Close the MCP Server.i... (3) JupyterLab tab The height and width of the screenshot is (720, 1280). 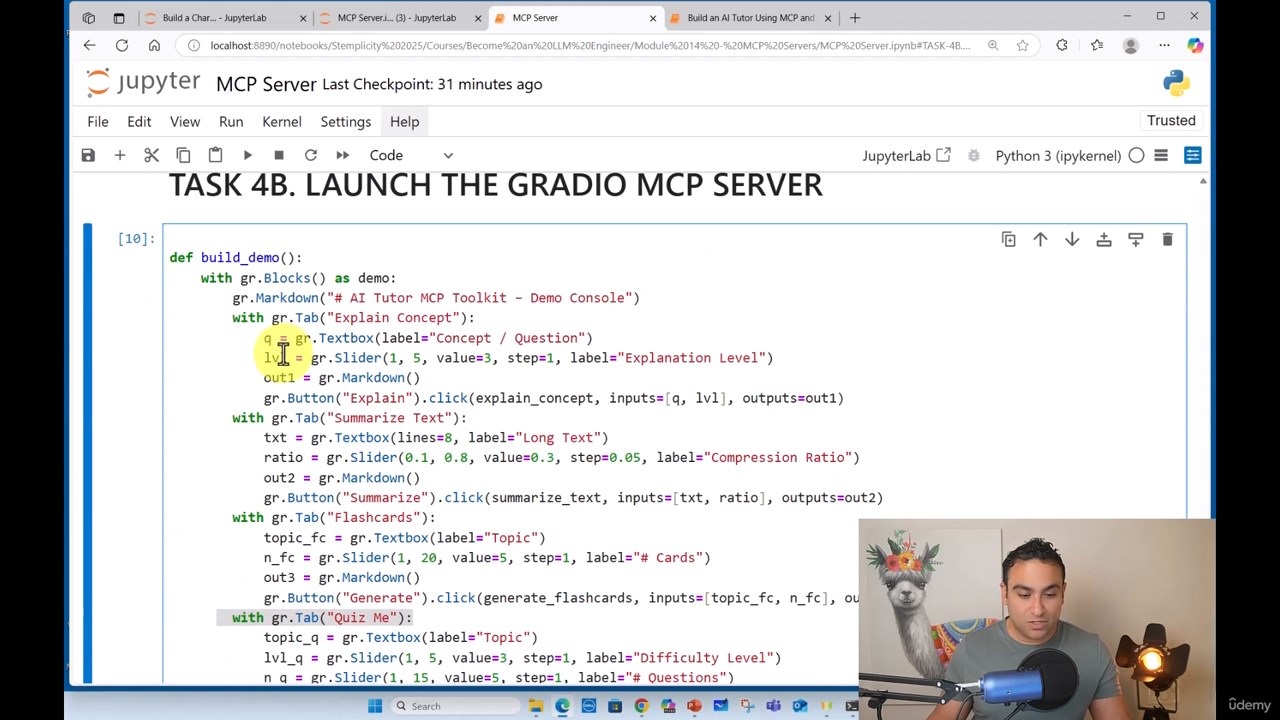(478, 18)
